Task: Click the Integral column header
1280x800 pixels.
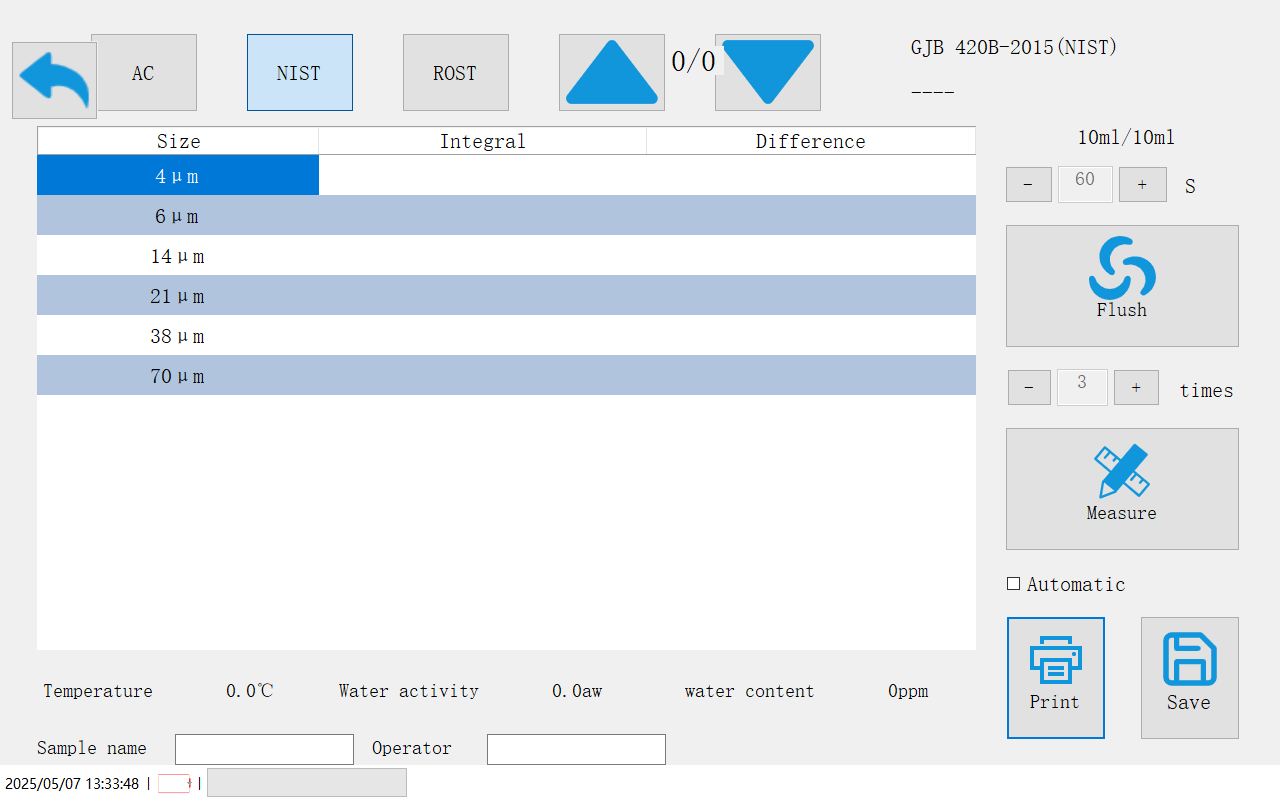Action: pyautogui.click(x=482, y=141)
